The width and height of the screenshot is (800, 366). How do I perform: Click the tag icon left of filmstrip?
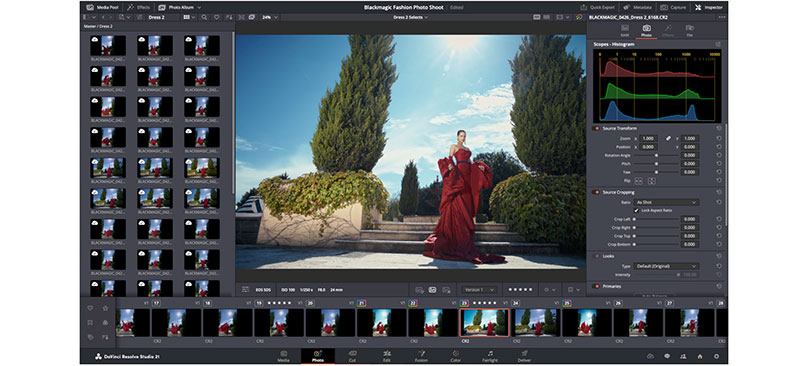90,337
